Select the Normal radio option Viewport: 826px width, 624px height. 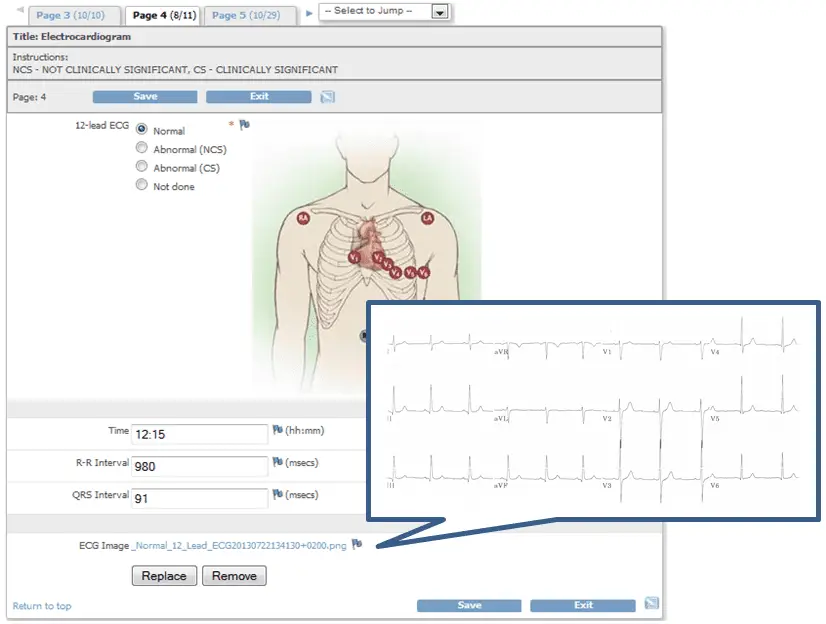[141, 129]
